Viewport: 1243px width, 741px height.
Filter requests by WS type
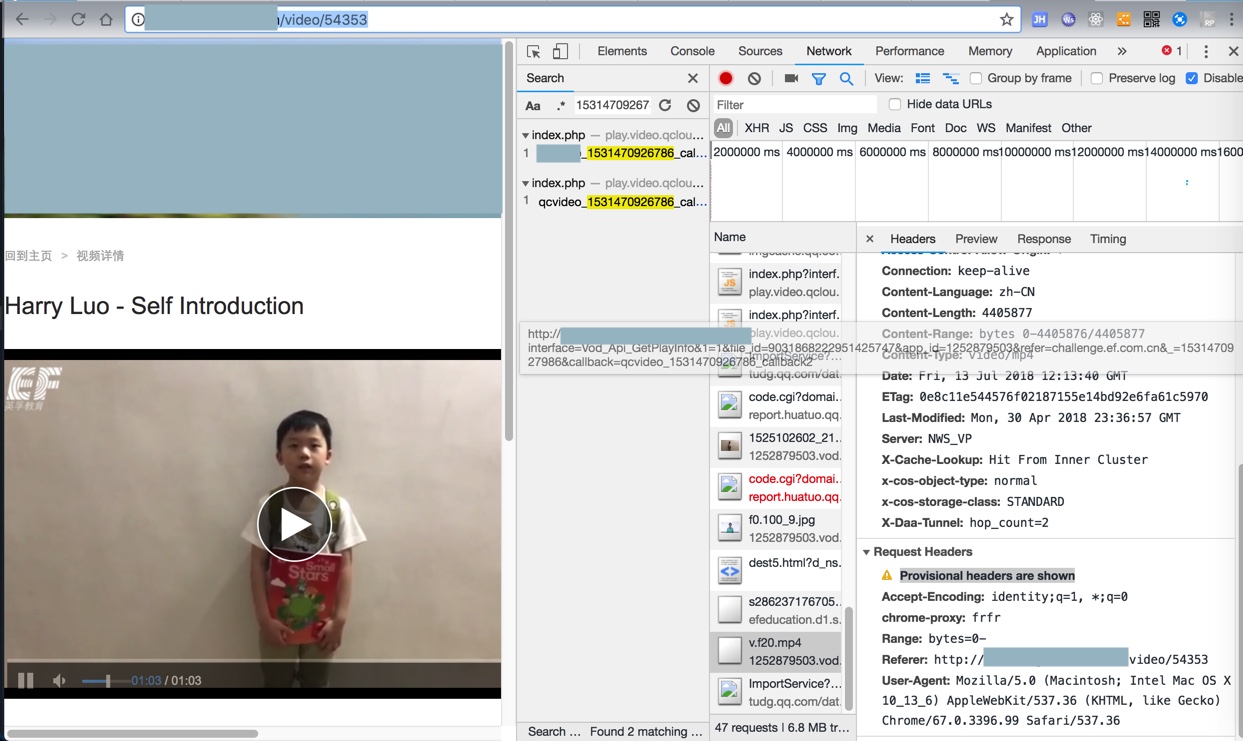coord(986,128)
